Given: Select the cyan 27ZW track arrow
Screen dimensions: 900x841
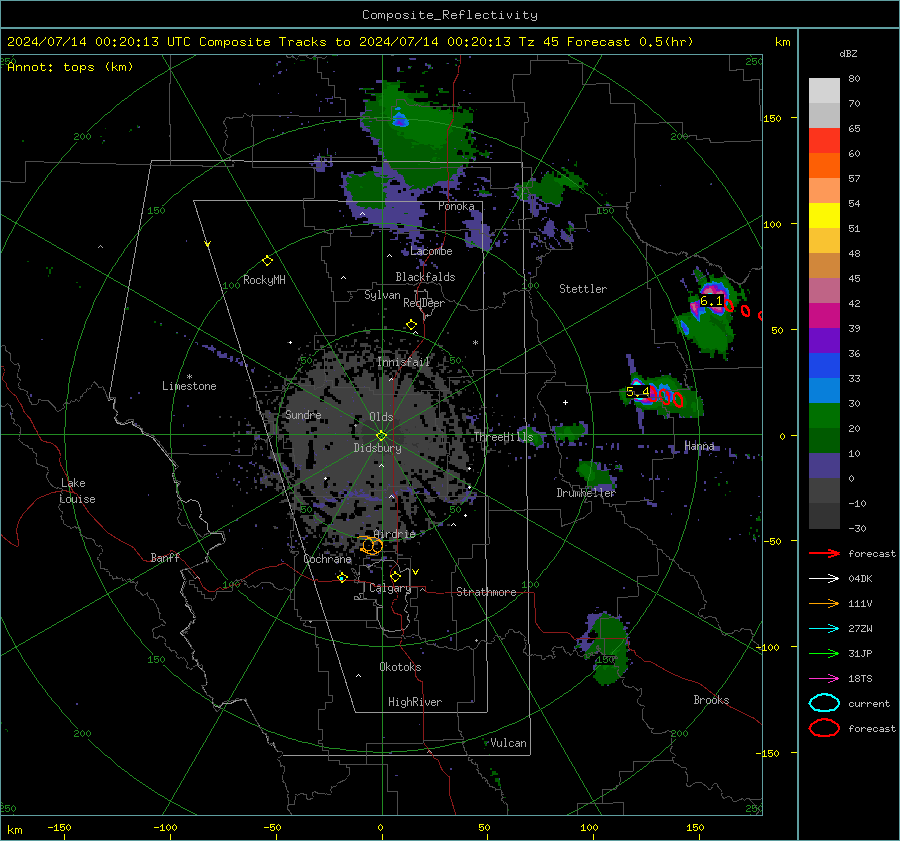Looking at the screenshot, I should click(824, 629).
